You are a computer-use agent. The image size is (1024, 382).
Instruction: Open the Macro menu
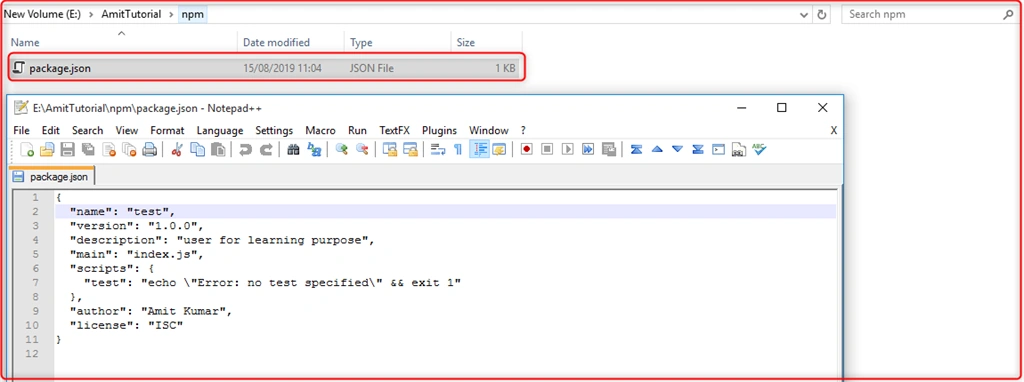320,131
